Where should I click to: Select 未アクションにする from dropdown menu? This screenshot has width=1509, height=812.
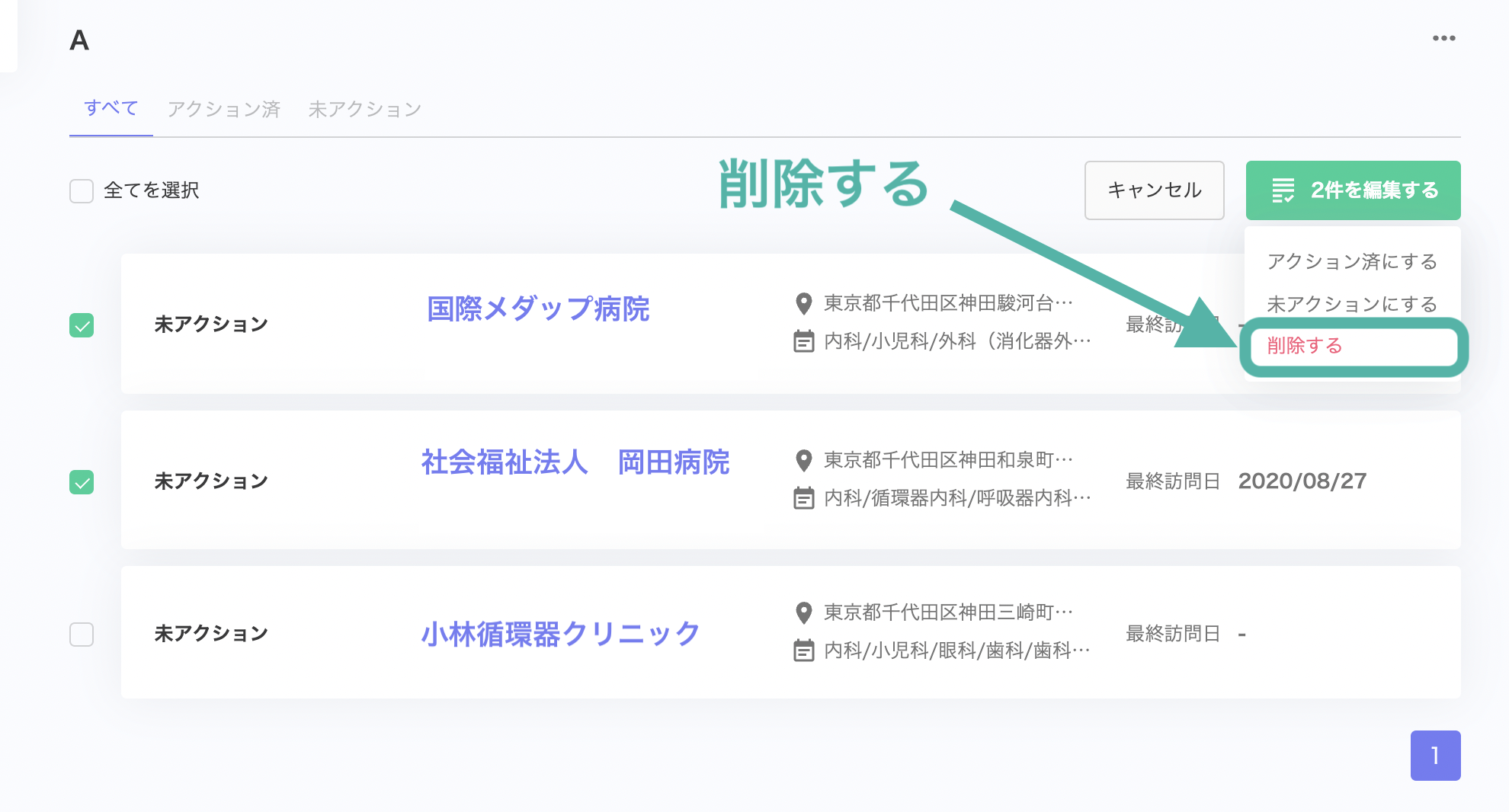1352,305
